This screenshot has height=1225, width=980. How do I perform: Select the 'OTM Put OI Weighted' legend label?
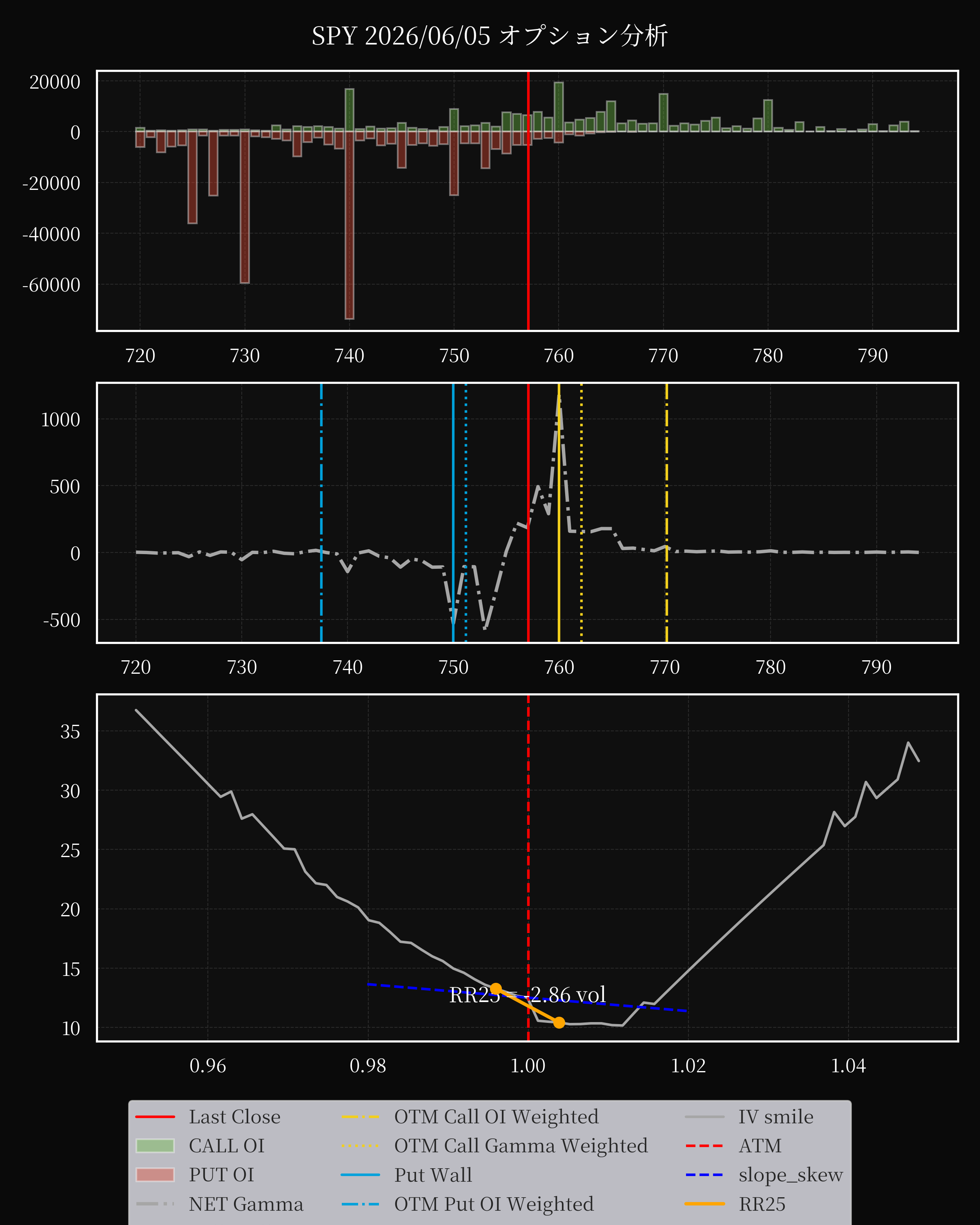click(494, 1203)
